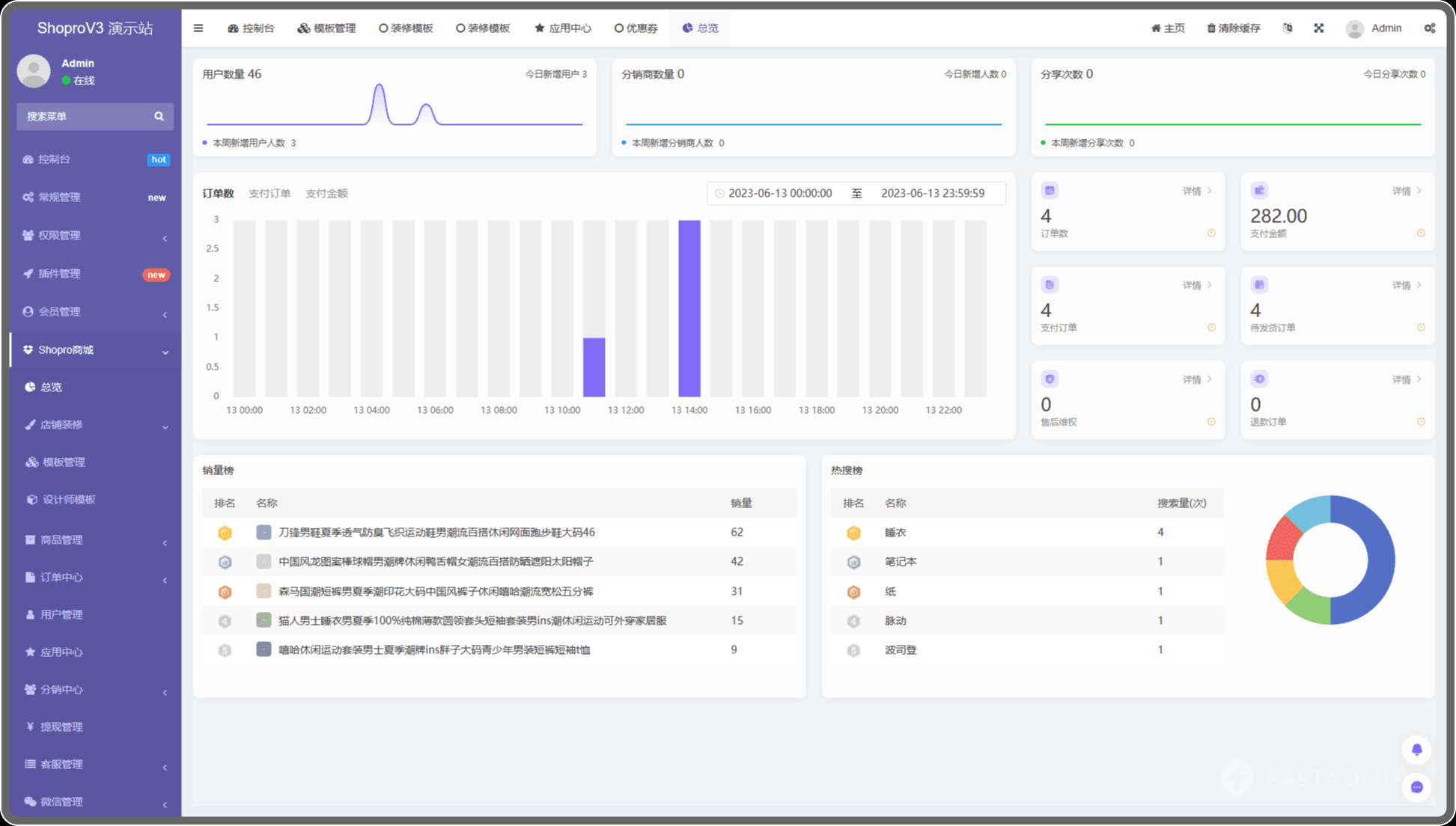Open the chat bubble floating icon
Viewport: 1456px width, 826px height.
pyautogui.click(x=1416, y=787)
